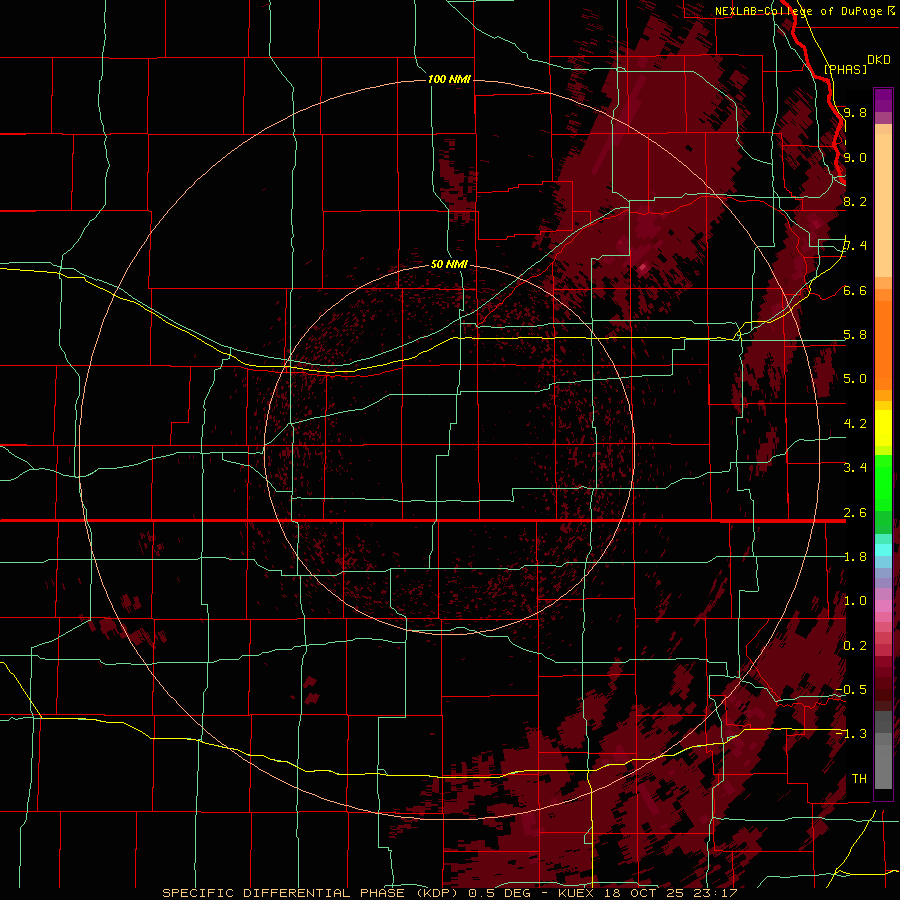Click the '100 NMI' range ring label
This screenshot has width=900, height=900.
pos(449,79)
